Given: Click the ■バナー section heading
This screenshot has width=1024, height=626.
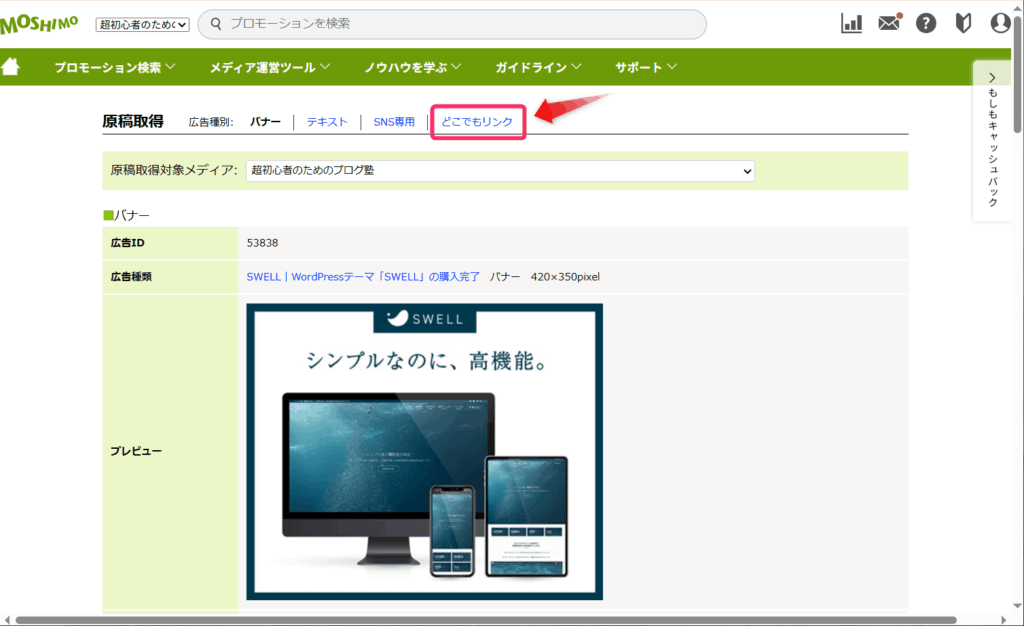Looking at the screenshot, I should coord(127,215).
